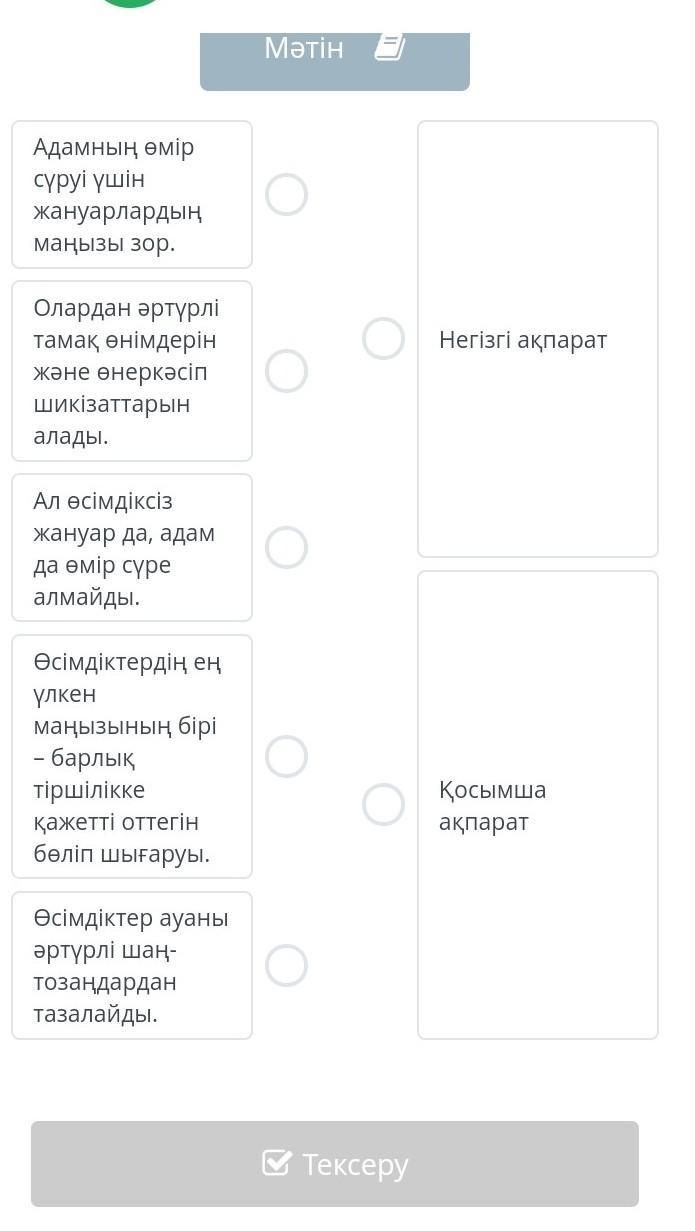
Task: Click the Мәтін label text
Action: click(x=304, y=47)
